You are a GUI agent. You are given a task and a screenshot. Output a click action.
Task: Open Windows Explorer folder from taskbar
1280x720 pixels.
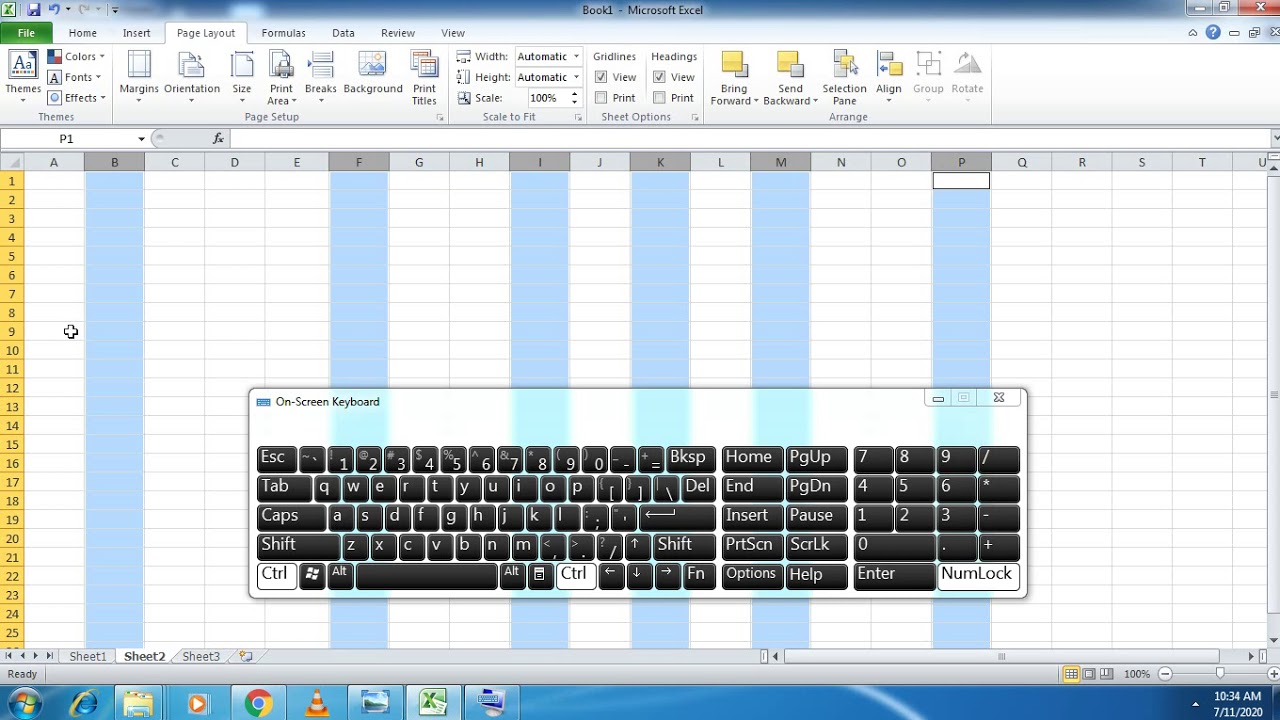point(138,704)
